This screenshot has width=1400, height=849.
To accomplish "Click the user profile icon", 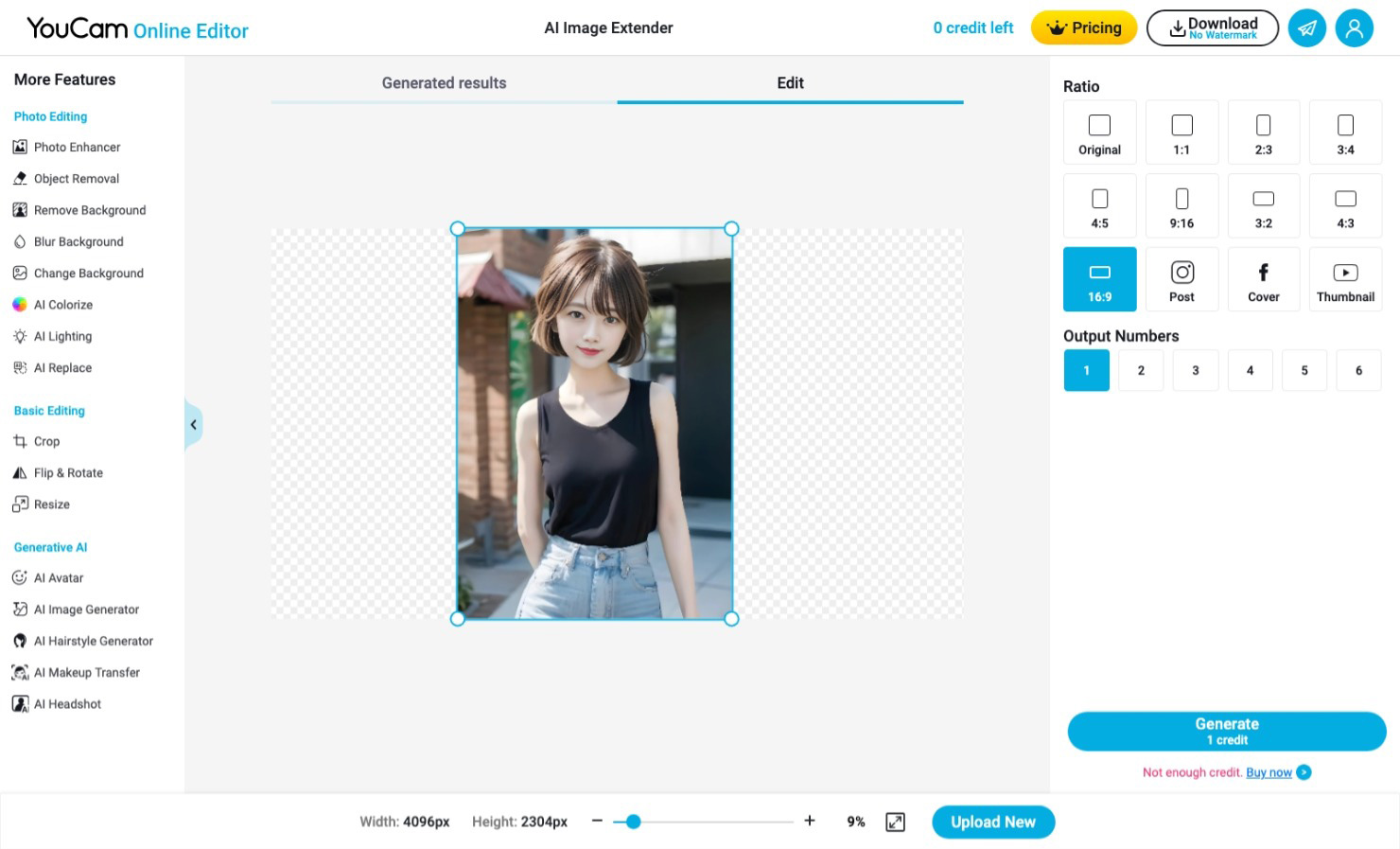I will tap(1354, 28).
